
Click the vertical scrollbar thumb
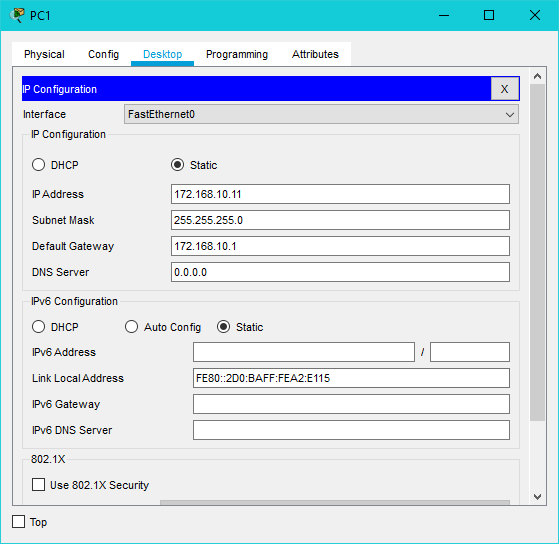pyautogui.click(x=538, y=252)
